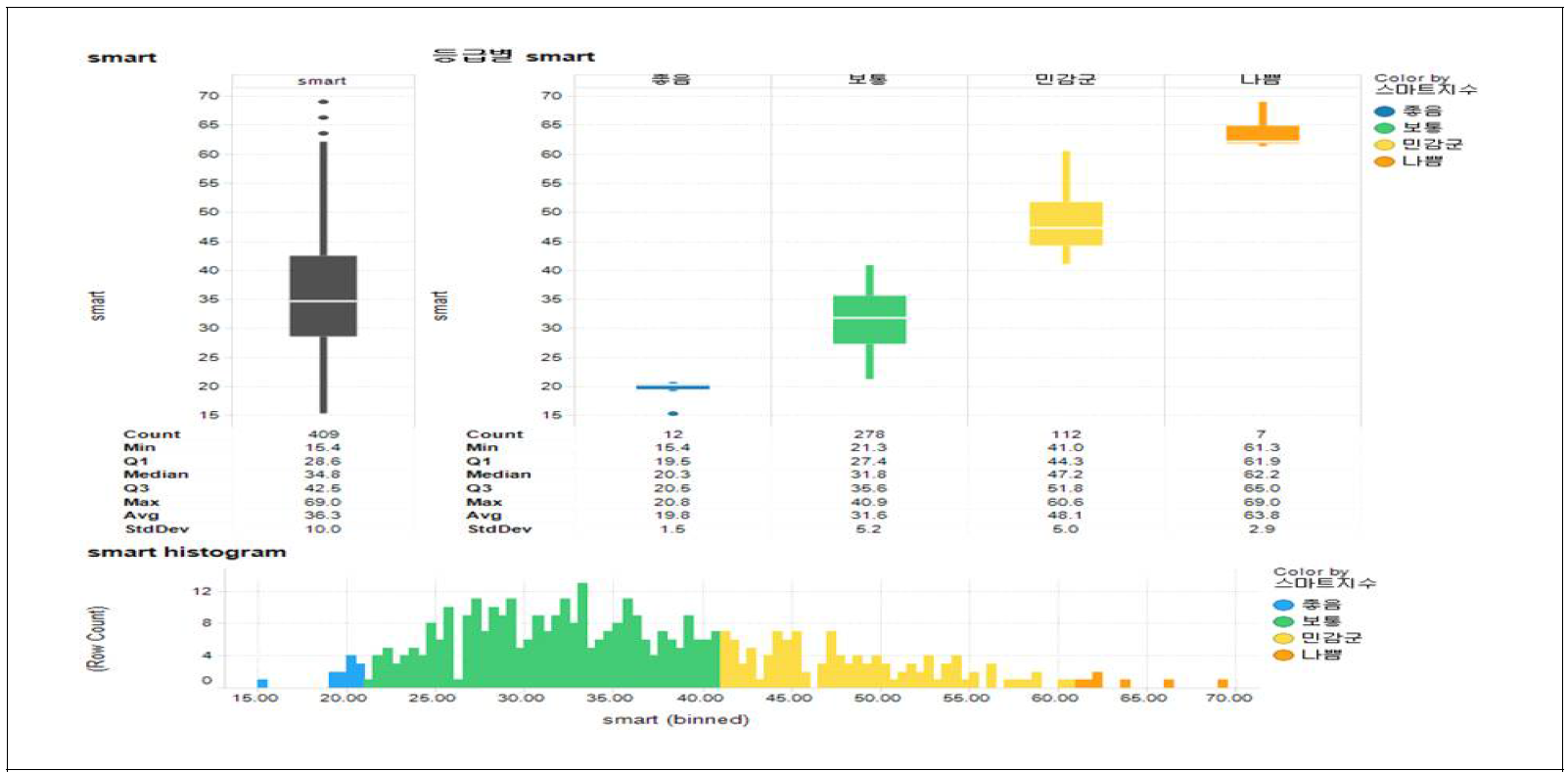The width and height of the screenshot is (1568, 772).
Task: Click the Median value 31.8 under 보통
Action: click(x=869, y=475)
